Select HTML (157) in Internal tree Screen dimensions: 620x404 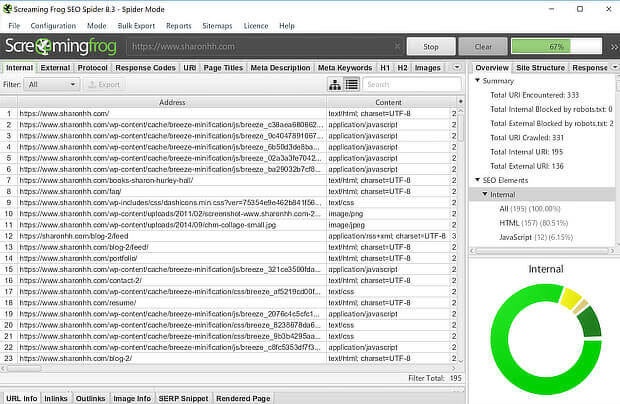click(533, 223)
